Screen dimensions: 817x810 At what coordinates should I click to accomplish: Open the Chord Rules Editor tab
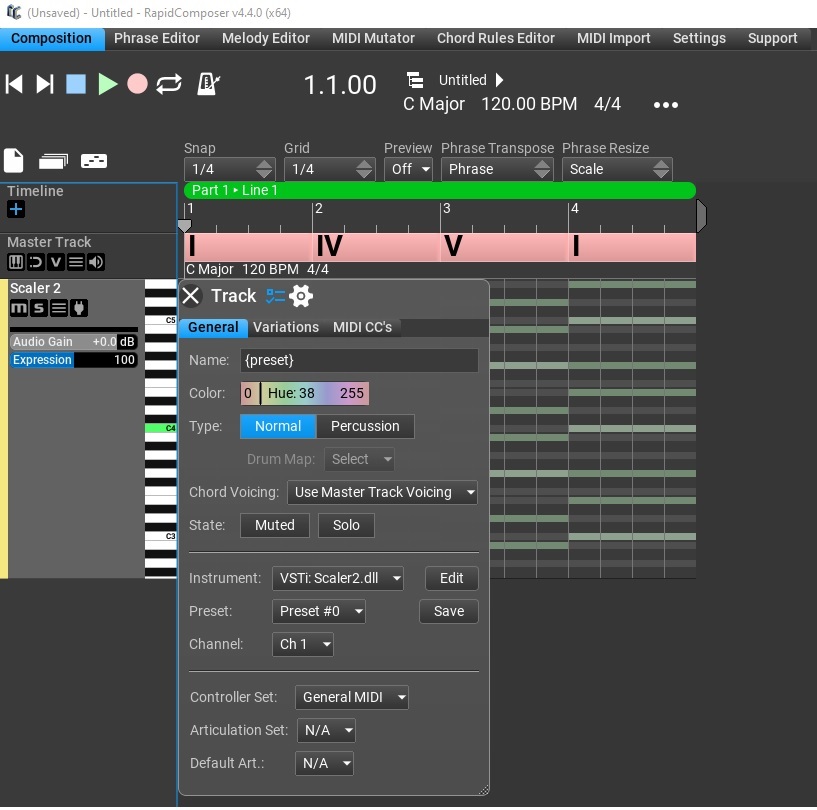[x=495, y=38]
